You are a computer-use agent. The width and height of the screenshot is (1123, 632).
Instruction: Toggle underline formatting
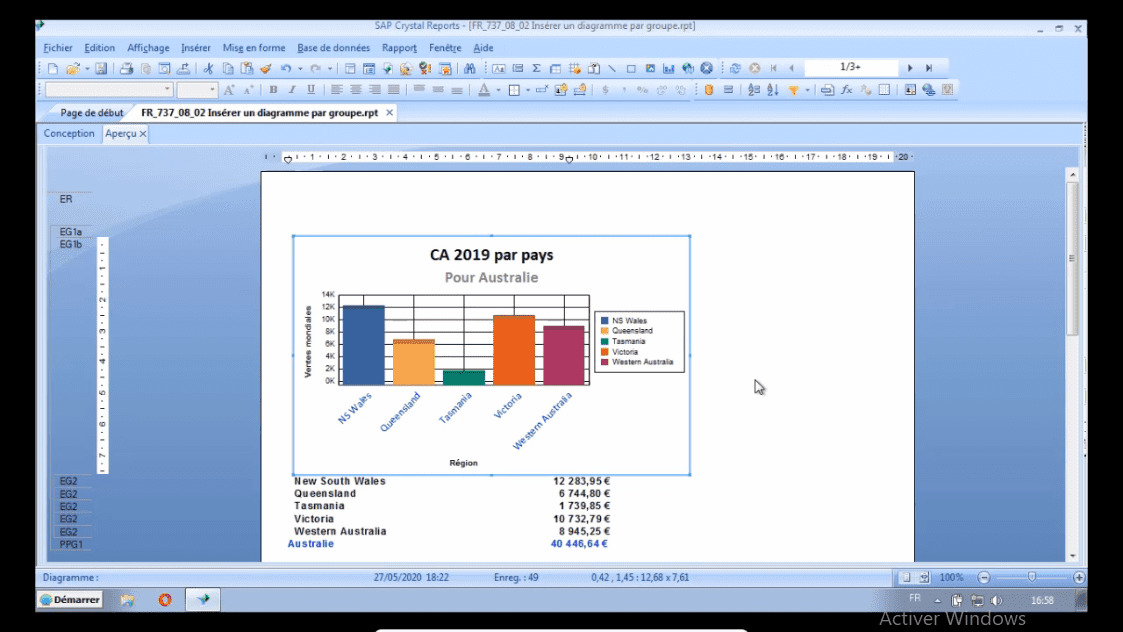coord(310,90)
